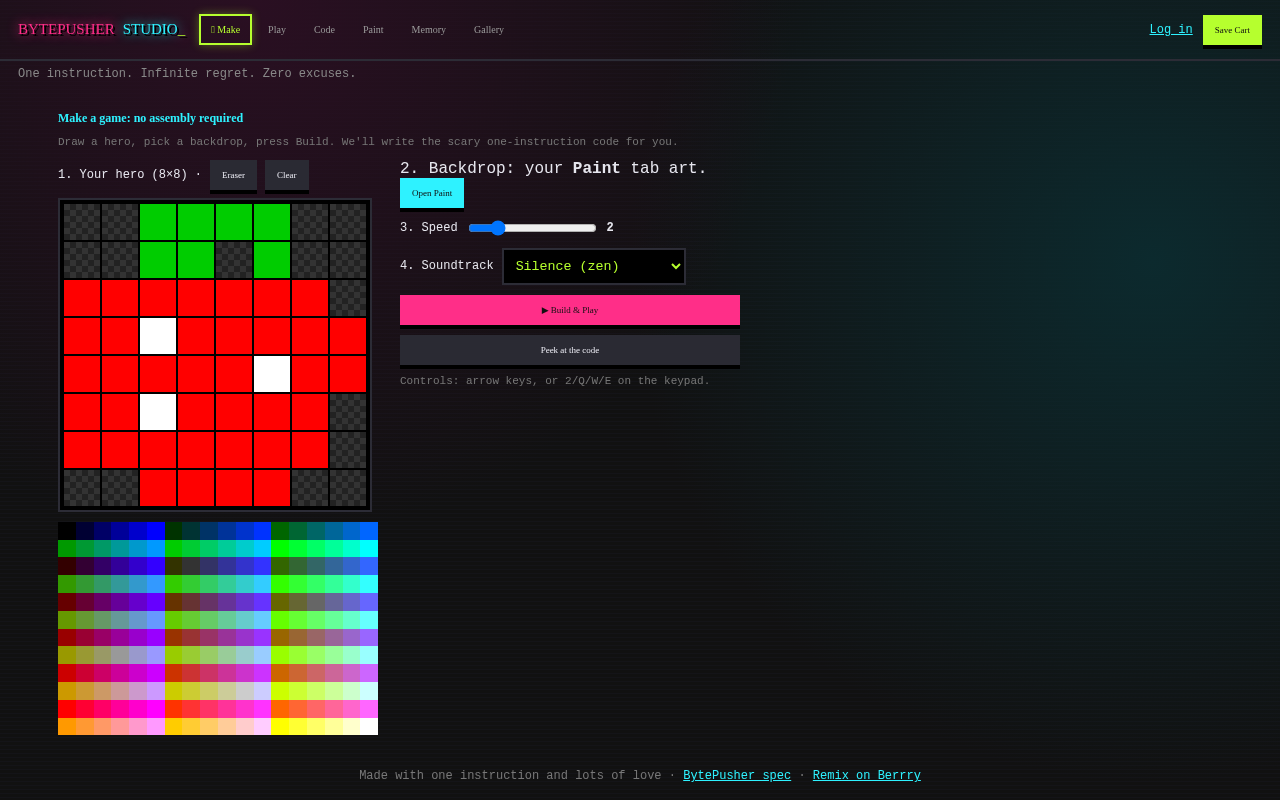Screen dimensions: 1280x800
Task: Open the Paint tab in navigation
Action: [373, 30]
